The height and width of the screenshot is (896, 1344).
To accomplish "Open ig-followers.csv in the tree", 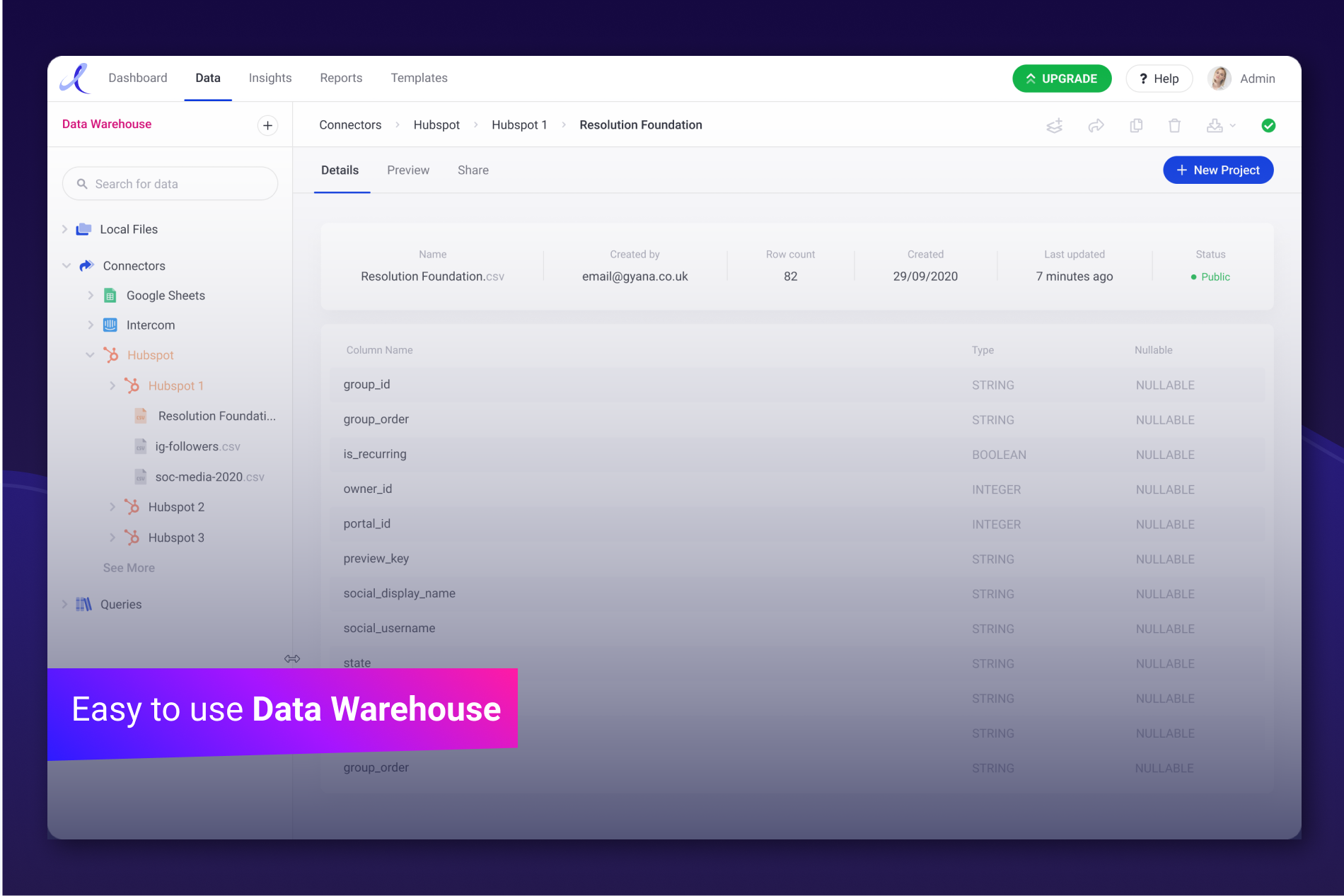I will pos(198,446).
